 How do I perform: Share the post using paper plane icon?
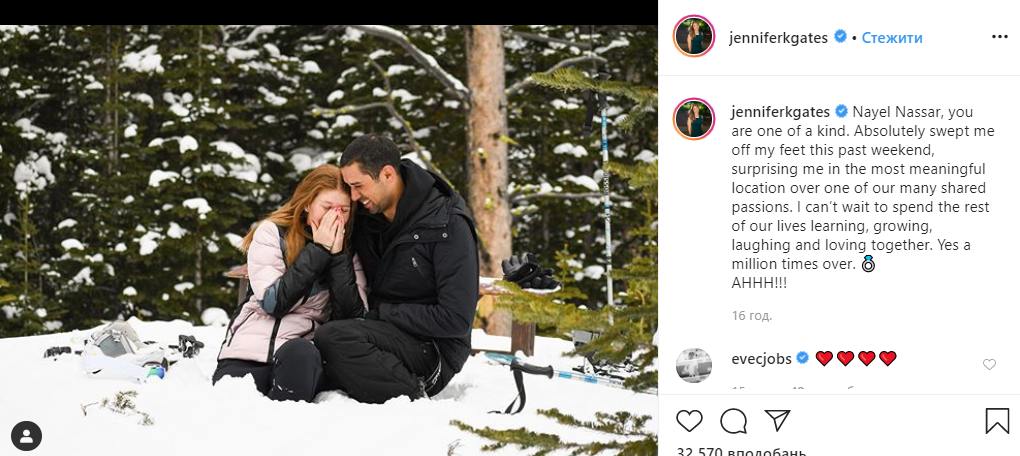point(777,421)
